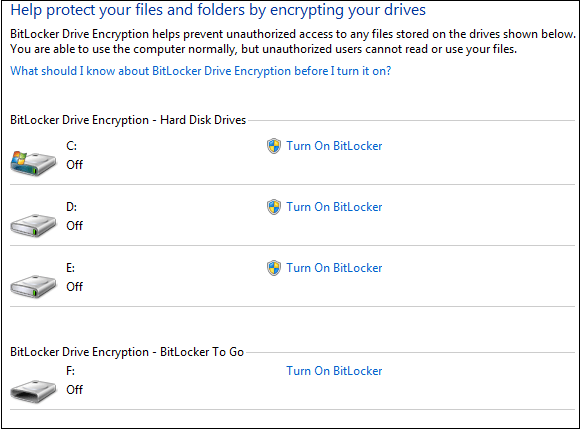Click the F: removable drive icon

[x=33, y=391]
